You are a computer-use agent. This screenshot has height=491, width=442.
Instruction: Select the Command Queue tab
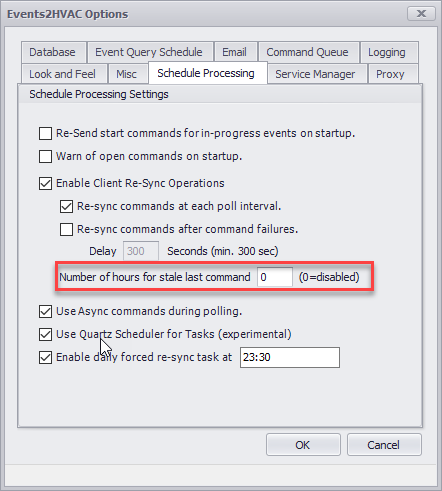(x=309, y=52)
